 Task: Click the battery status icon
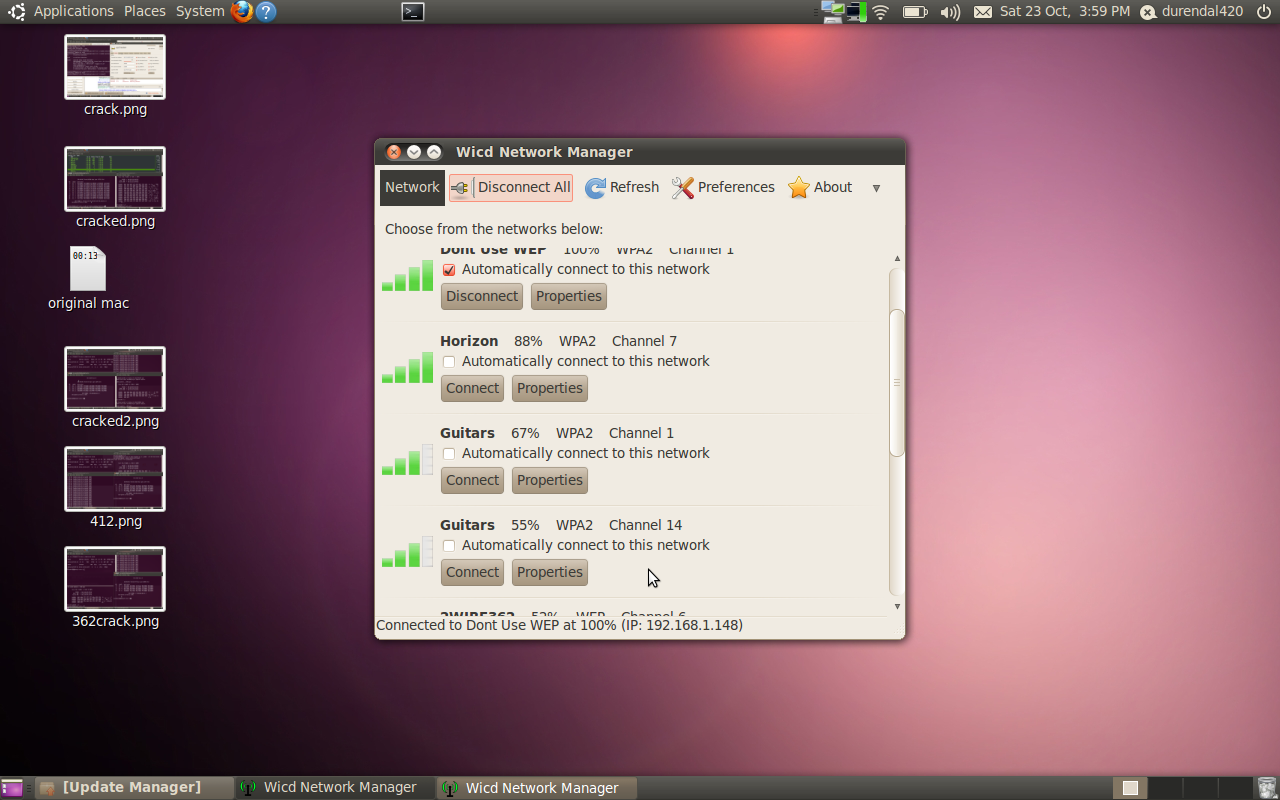(x=914, y=12)
